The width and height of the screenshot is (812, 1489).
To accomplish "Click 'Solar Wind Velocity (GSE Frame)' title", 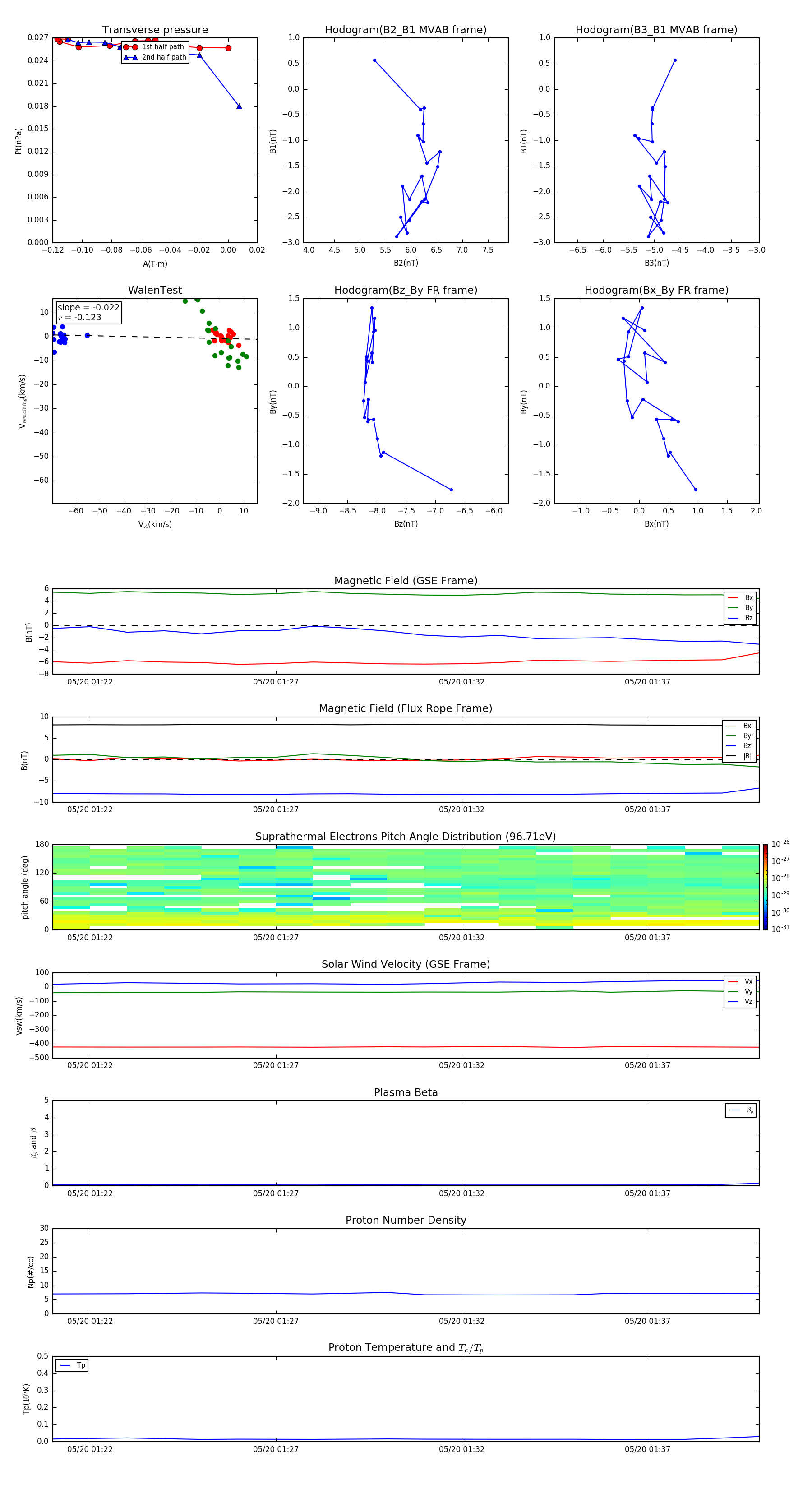I will click(406, 964).
